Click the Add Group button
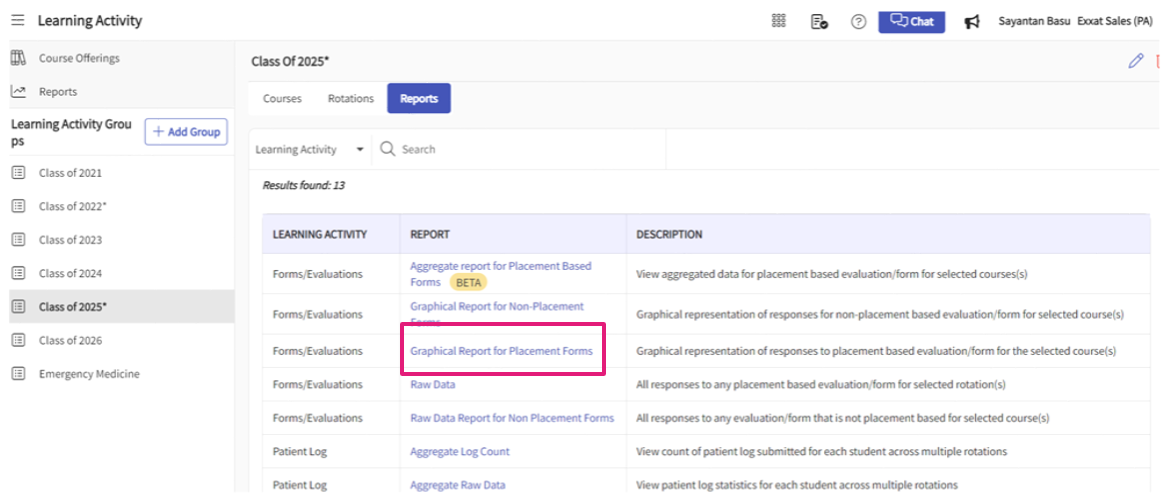 (x=186, y=132)
